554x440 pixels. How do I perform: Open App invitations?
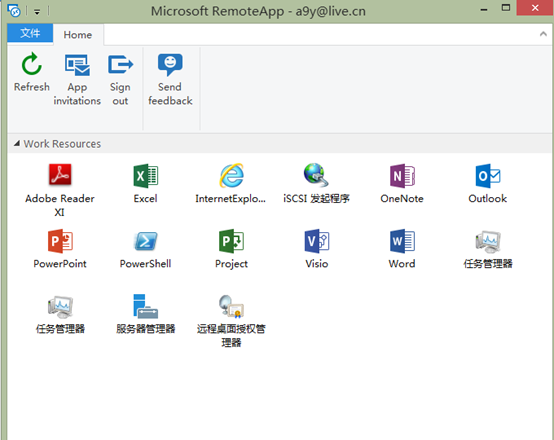77,80
